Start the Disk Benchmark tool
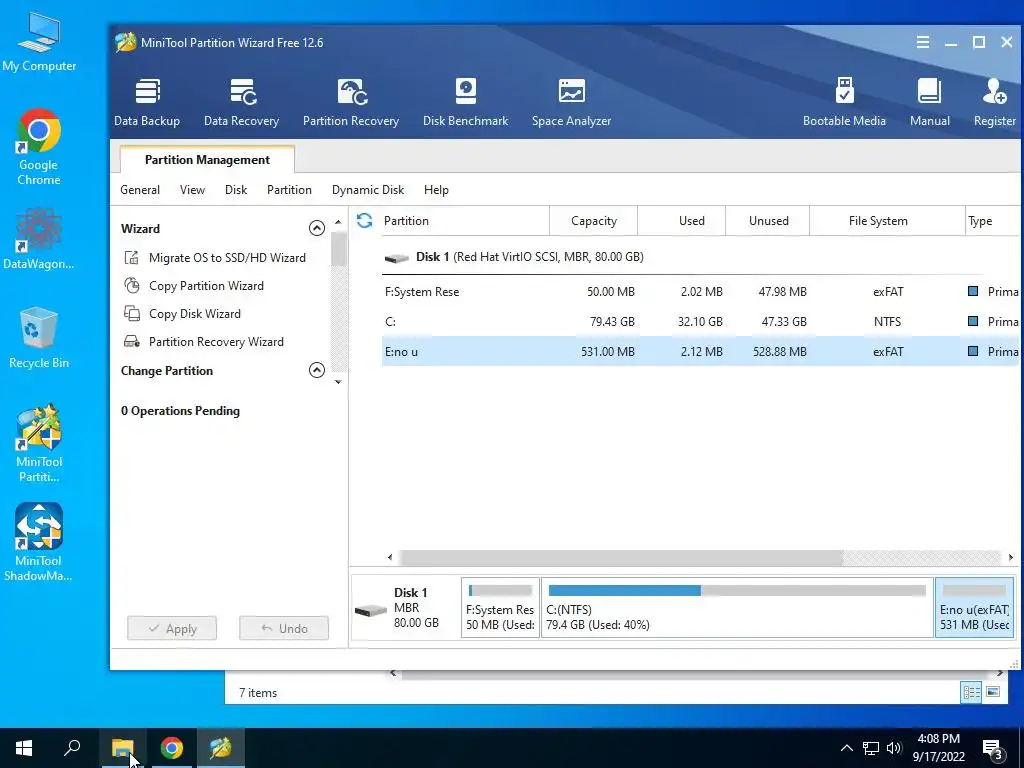This screenshot has height=768, width=1024. [466, 103]
